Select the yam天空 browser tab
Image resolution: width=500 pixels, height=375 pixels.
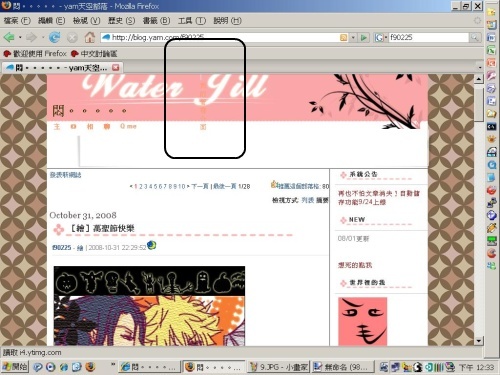click(62, 68)
